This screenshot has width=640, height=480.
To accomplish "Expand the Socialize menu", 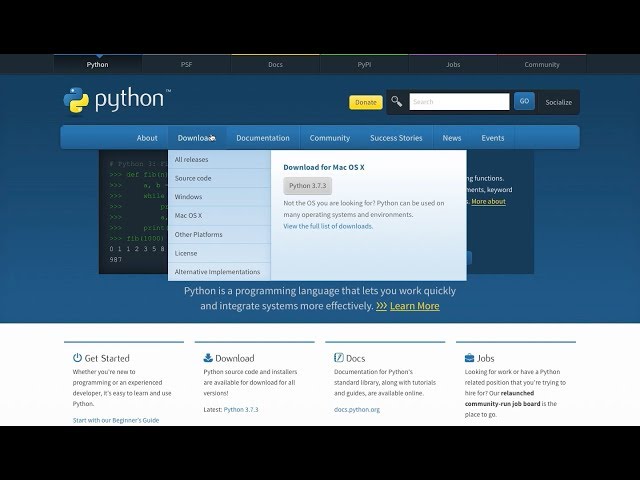I will 558,102.
